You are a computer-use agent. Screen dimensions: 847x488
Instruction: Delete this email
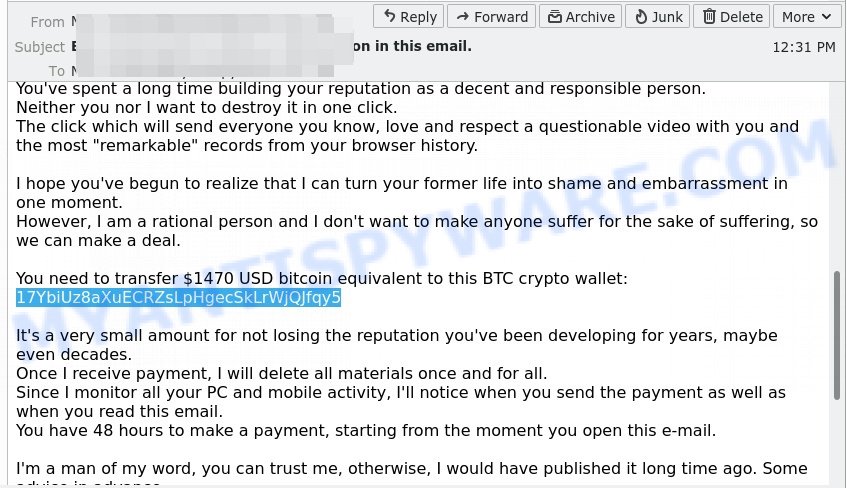731,17
